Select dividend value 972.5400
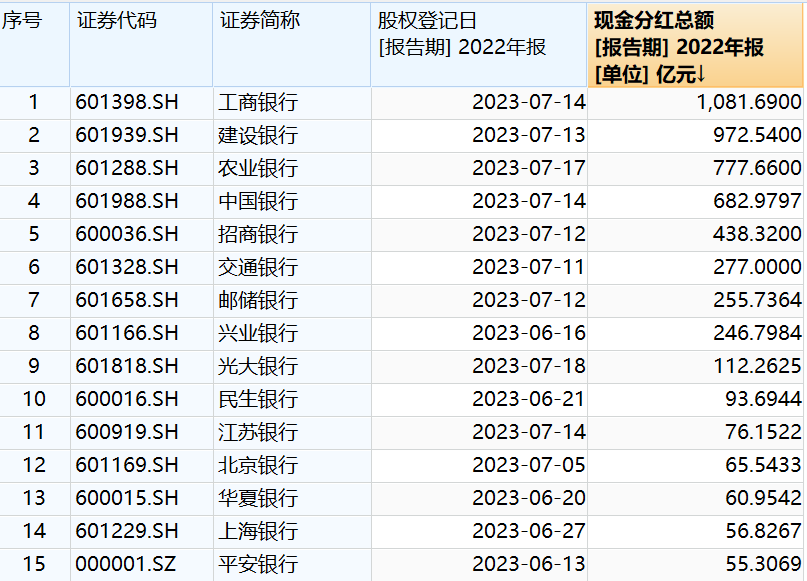Viewport: 807px width, 581px height. click(757, 135)
